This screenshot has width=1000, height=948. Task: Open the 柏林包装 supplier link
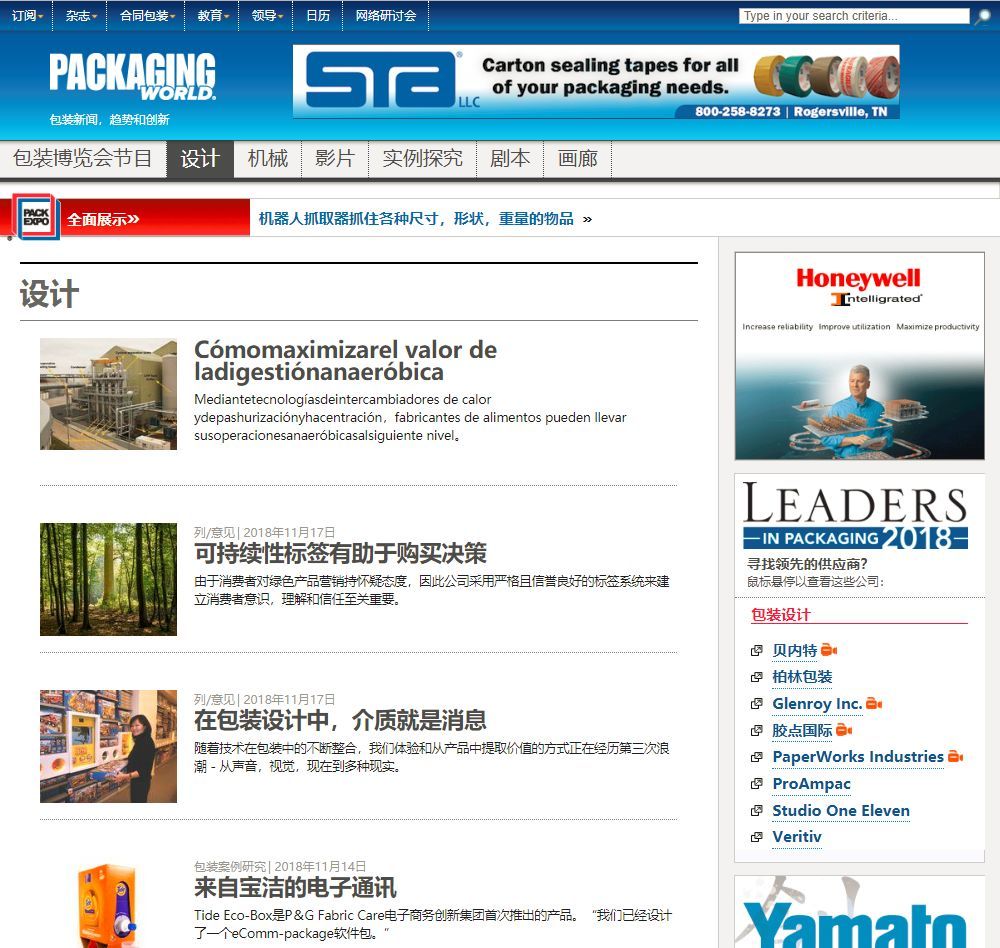(x=802, y=677)
